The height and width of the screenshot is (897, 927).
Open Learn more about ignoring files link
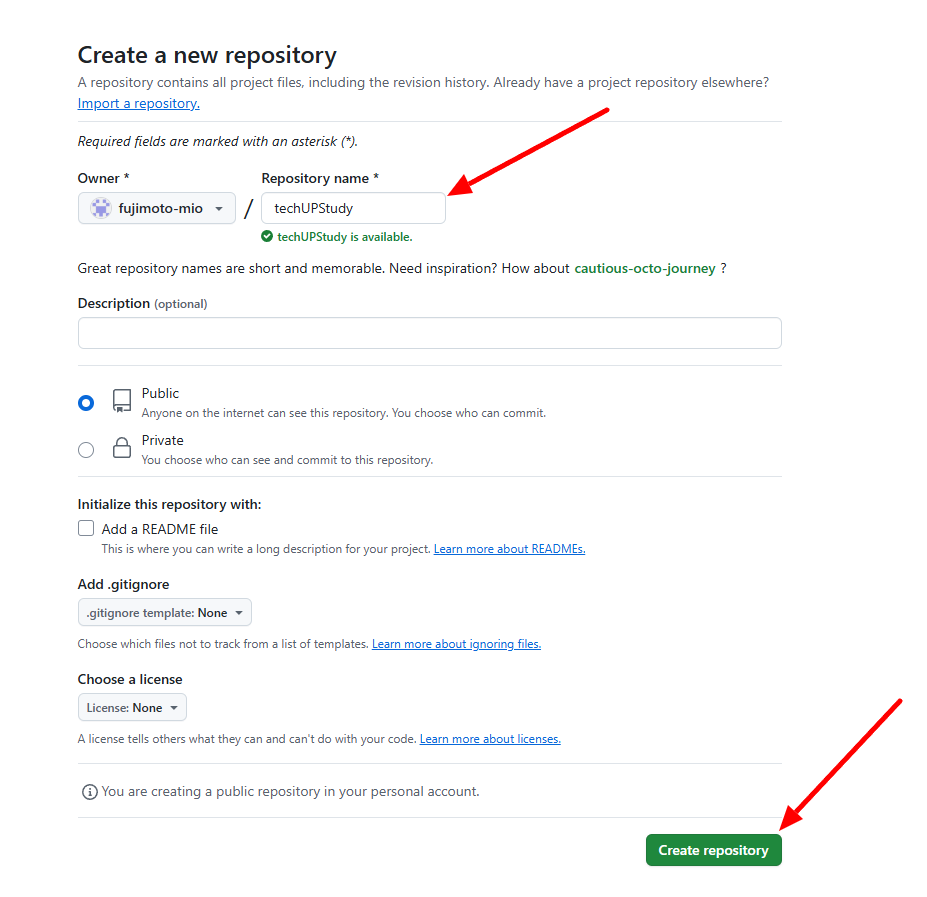click(x=456, y=644)
